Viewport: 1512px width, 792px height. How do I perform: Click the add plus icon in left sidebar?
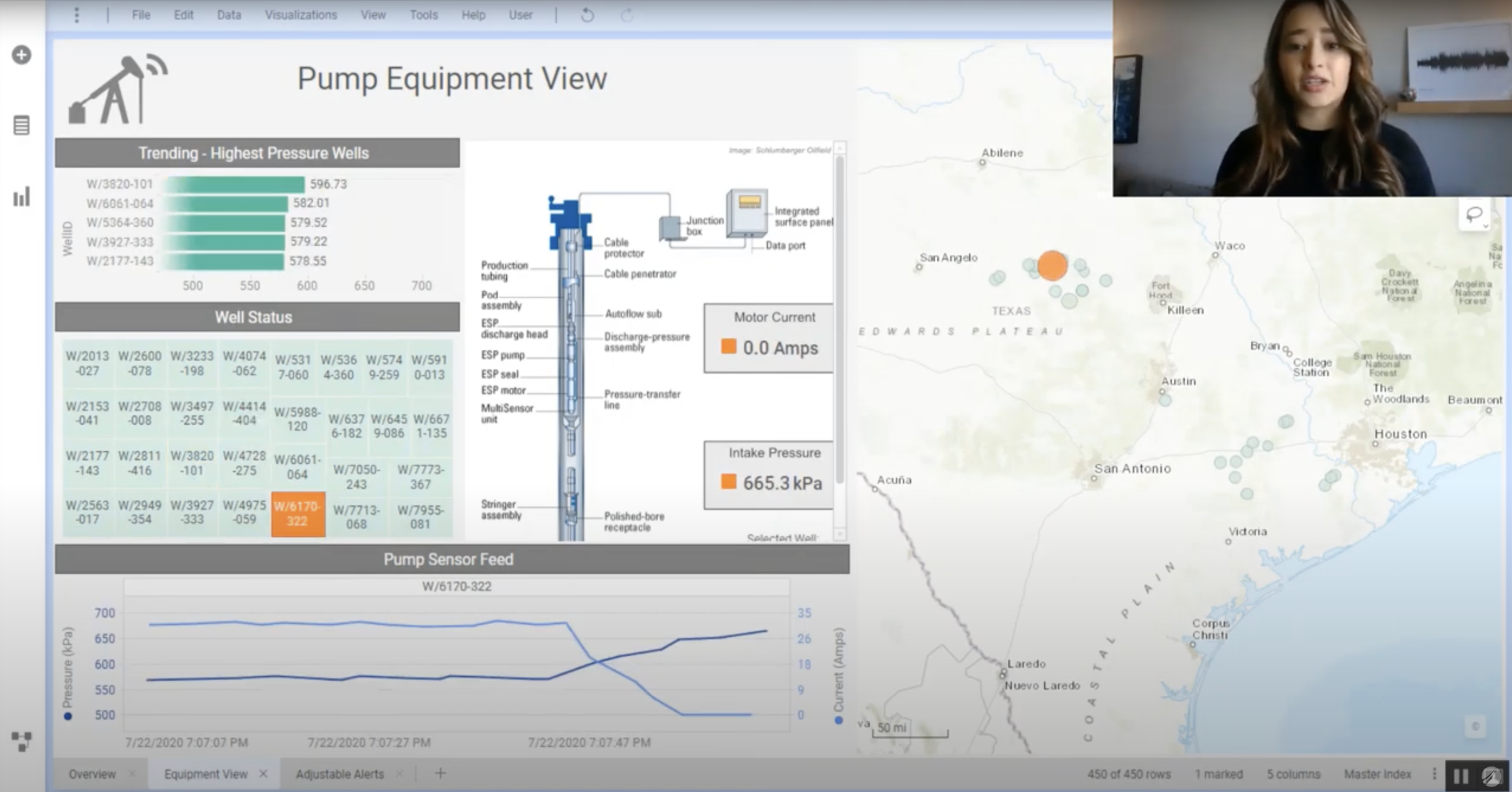click(21, 55)
